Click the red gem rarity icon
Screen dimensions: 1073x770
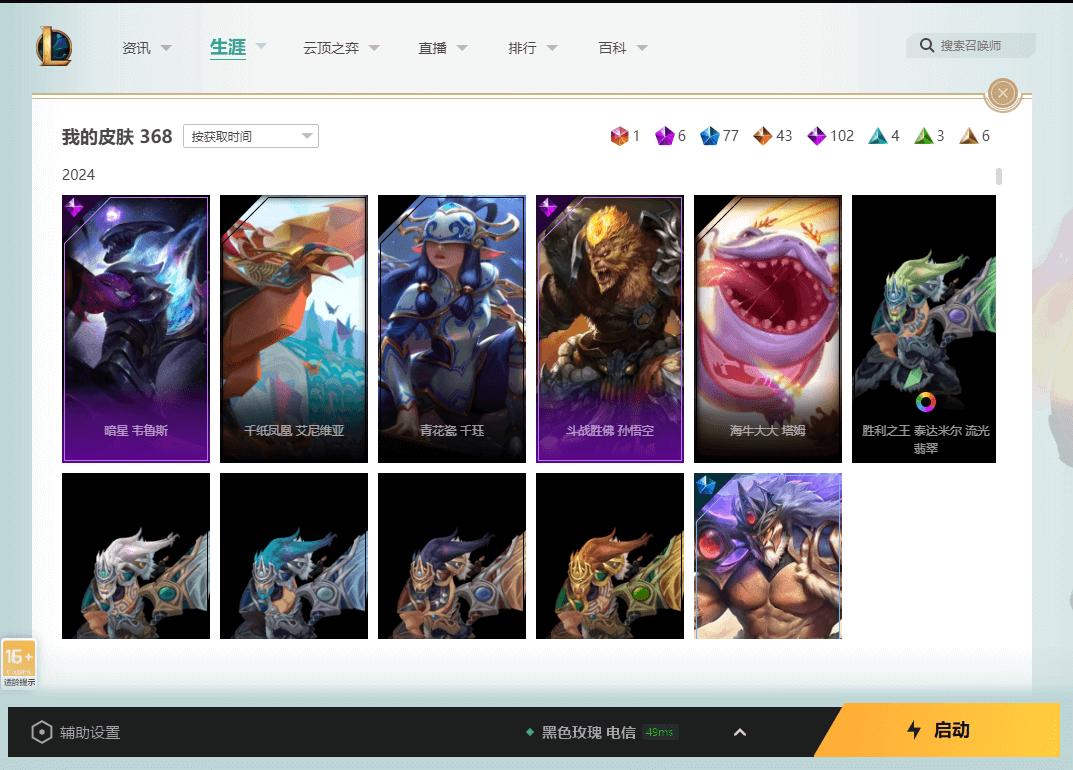(619, 136)
